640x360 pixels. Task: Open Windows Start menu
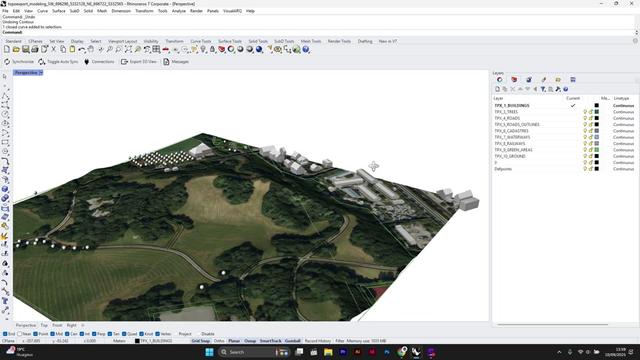coord(209,352)
